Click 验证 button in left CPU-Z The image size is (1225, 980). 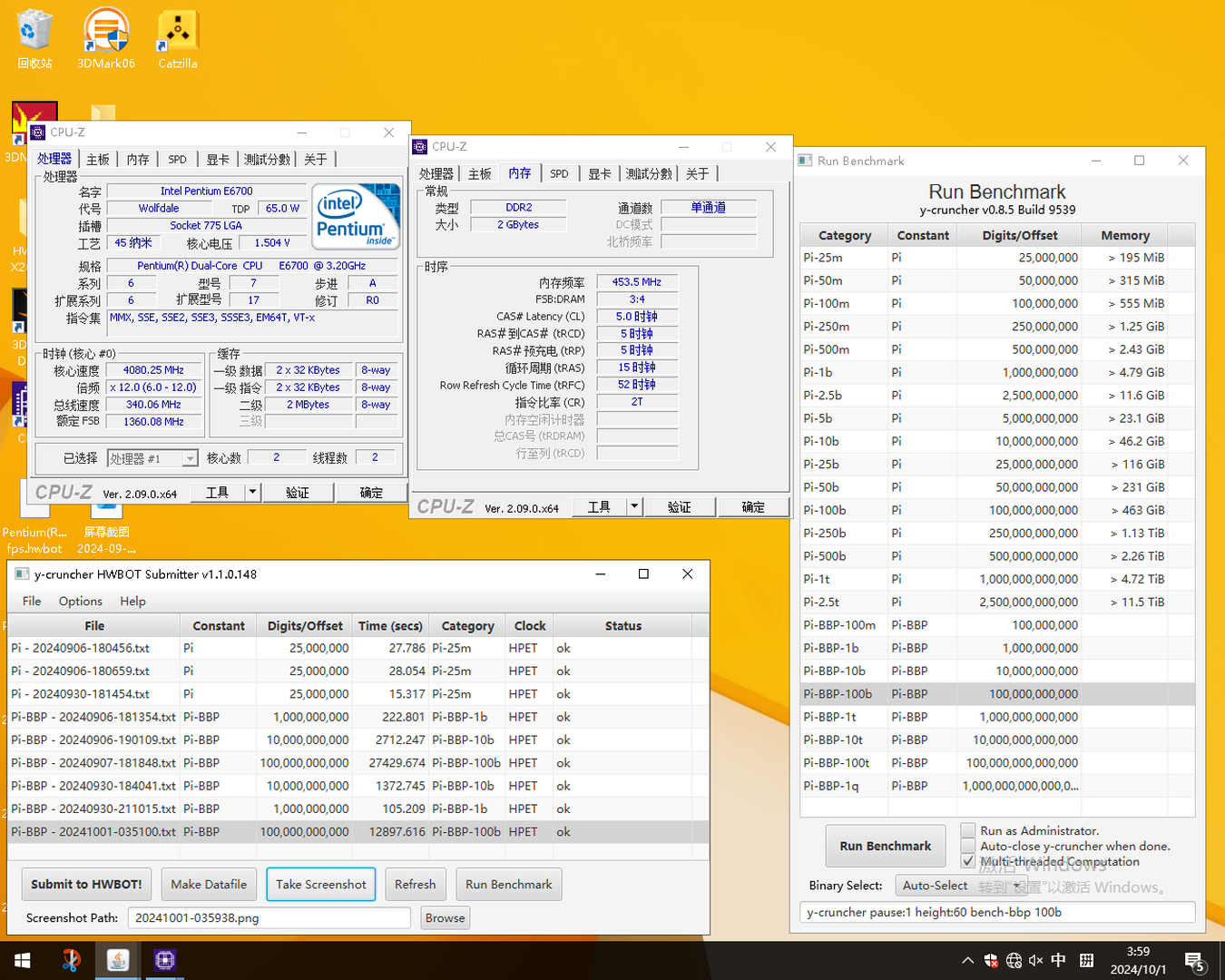(x=298, y=493)
